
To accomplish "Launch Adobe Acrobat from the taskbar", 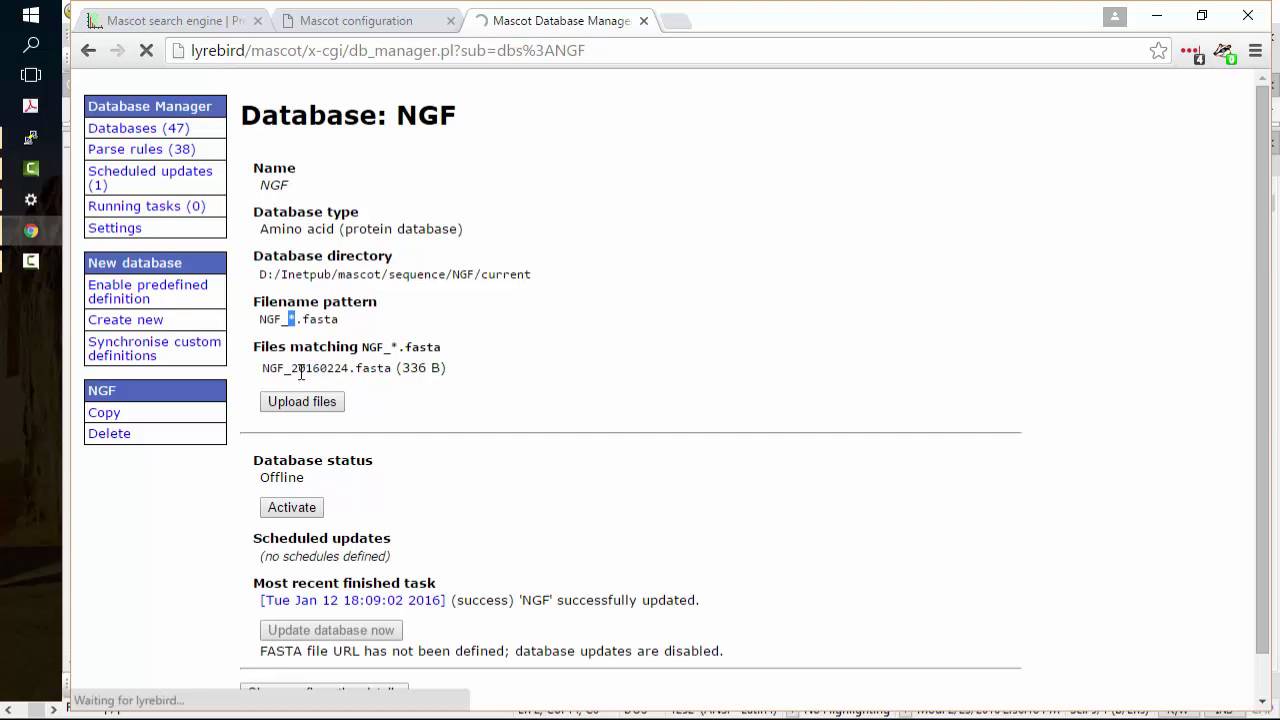I will (x=31, y=106).
